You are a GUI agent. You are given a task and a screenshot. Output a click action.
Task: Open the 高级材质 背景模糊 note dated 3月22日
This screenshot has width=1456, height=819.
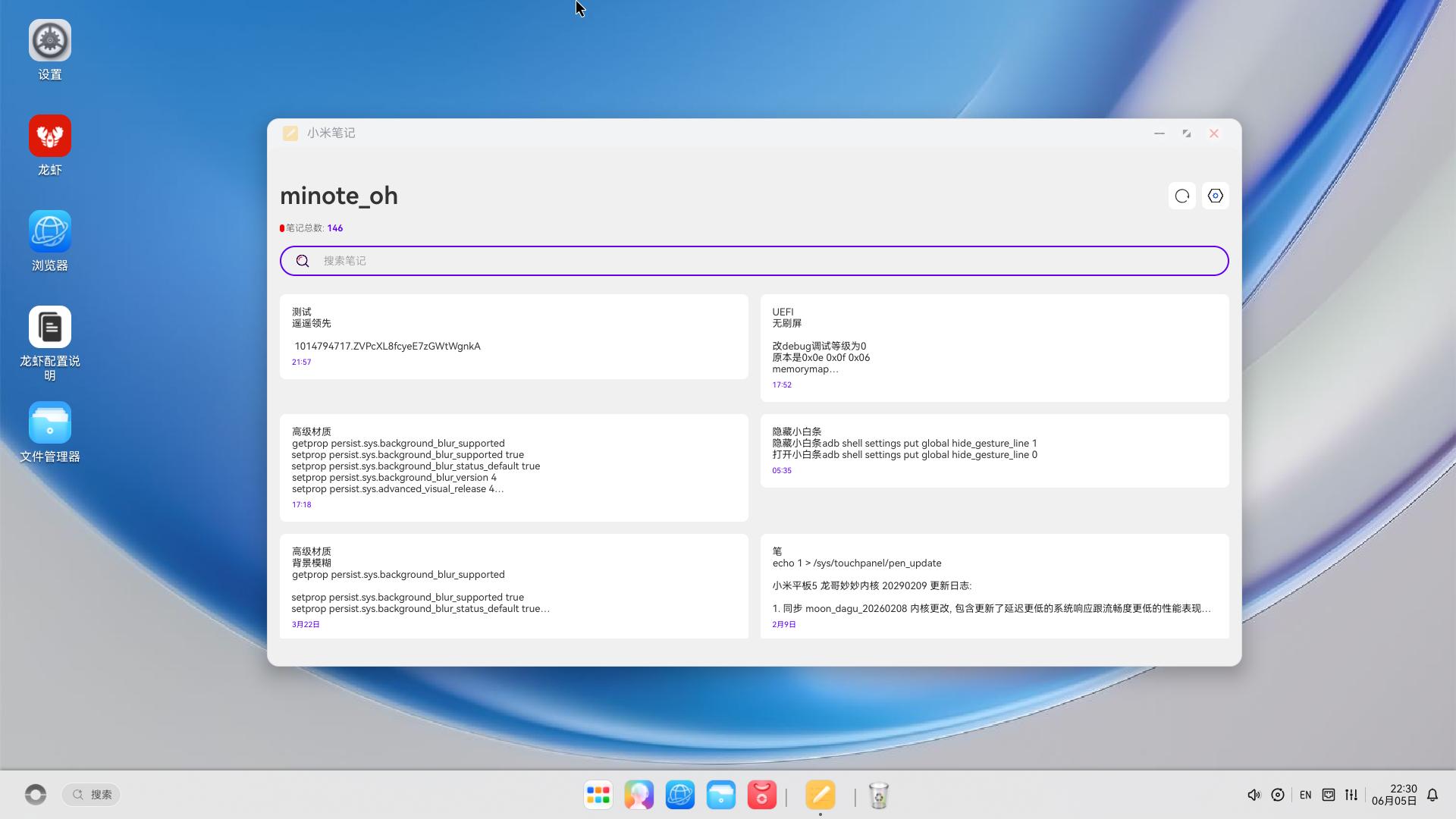(514, 586)
